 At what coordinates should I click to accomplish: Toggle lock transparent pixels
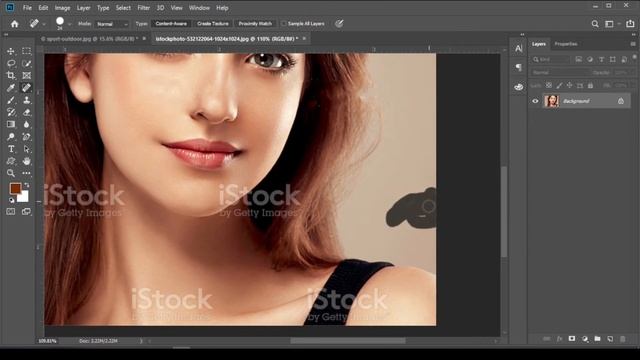(549, 85)
